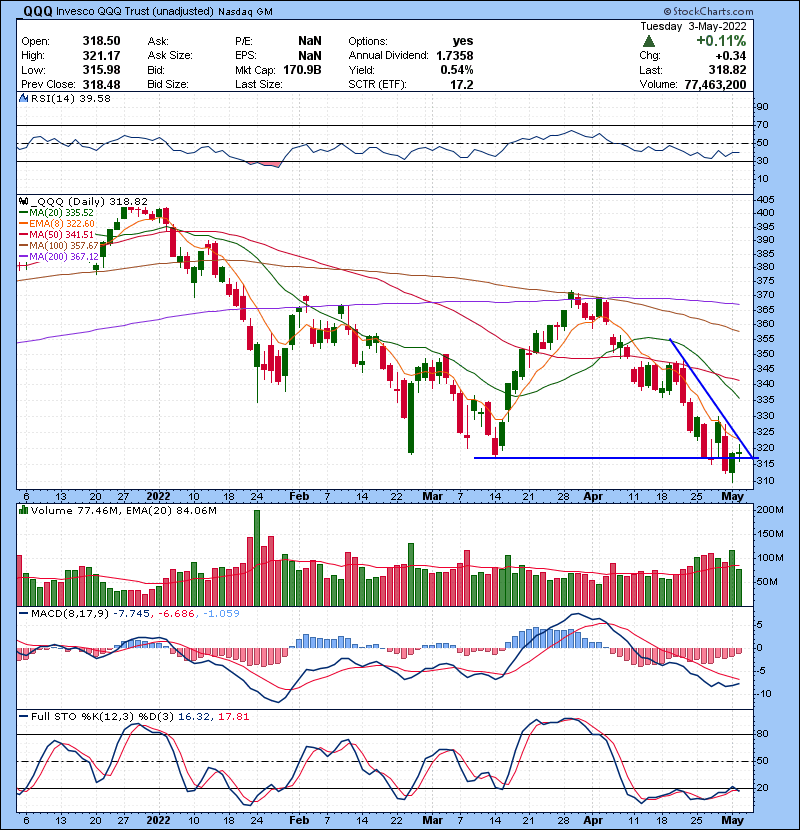
Task: Click the MACD histogram value -1.059
Action: coord(220,614)
